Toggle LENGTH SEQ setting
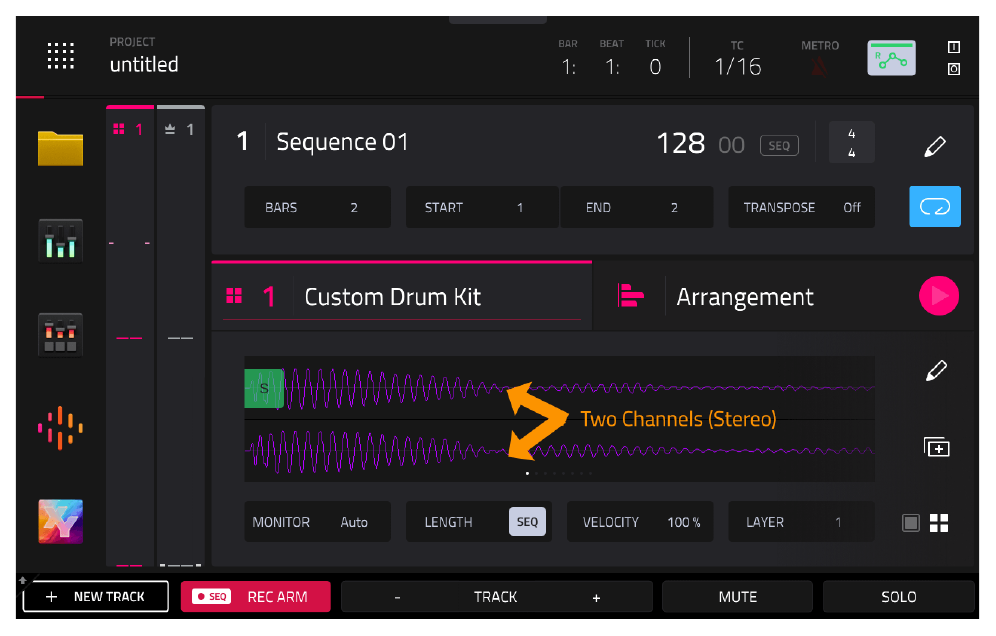996x636 pixels. 527,522
